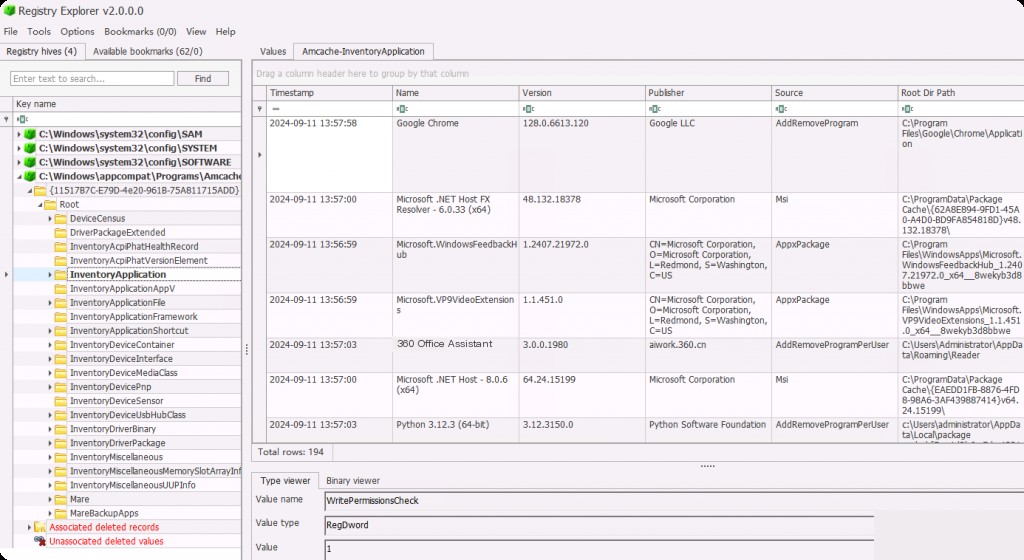Screen dimensions: 1024x560
Task: Open the Options menu
Action: click(x=77, y=31)
